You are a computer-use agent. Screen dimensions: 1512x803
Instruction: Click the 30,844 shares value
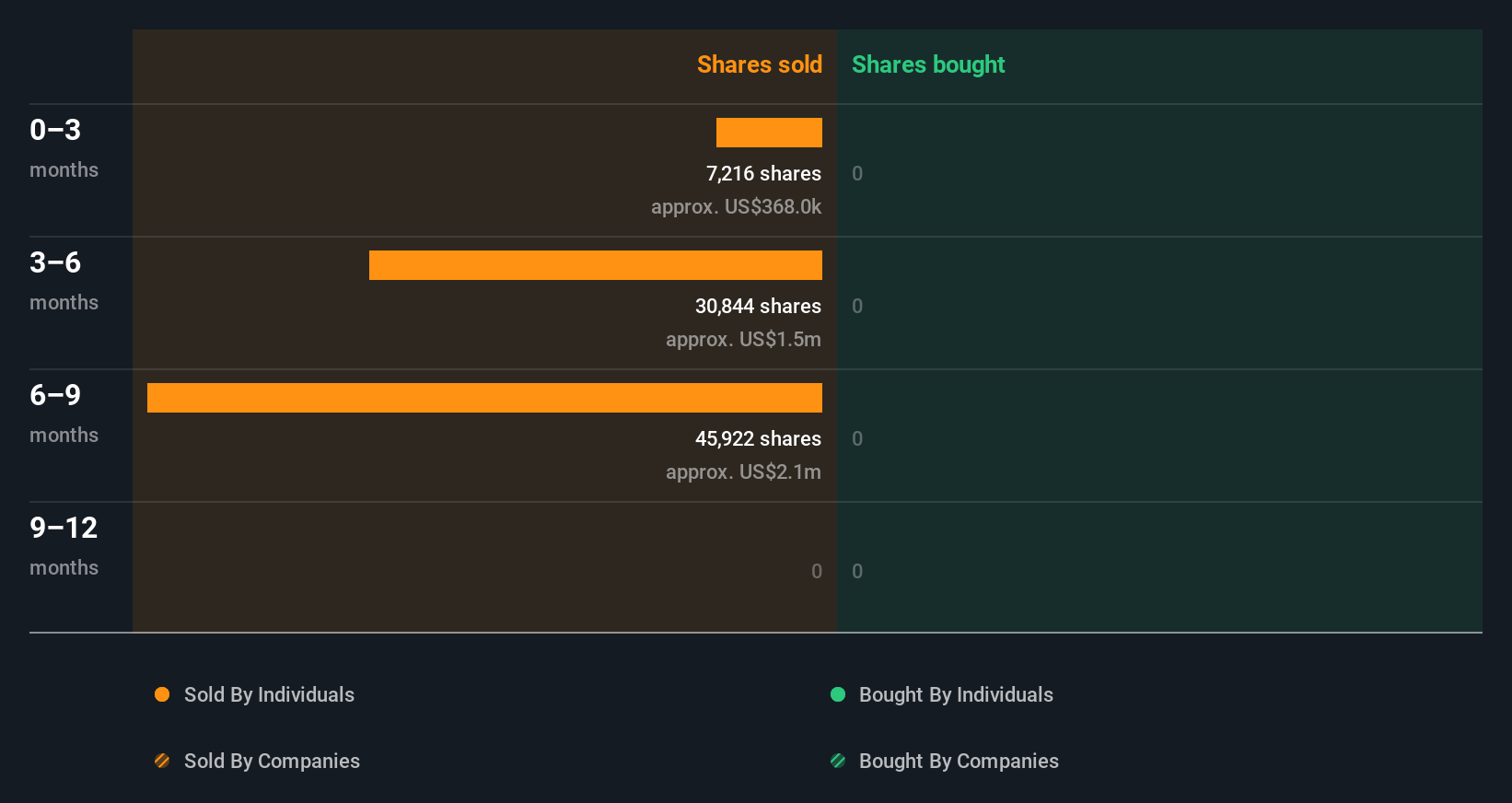click(x=758, y=306)
